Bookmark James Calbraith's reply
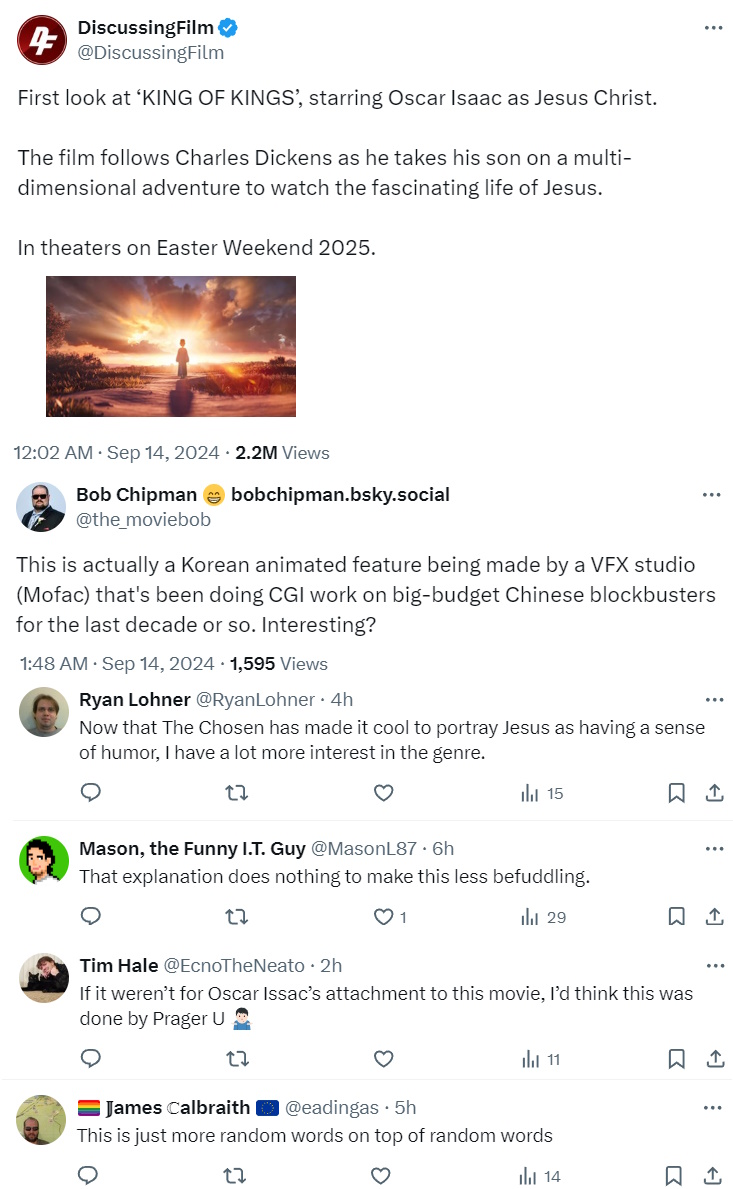This screenshot has height=1189, width=733. [676, 1176]
